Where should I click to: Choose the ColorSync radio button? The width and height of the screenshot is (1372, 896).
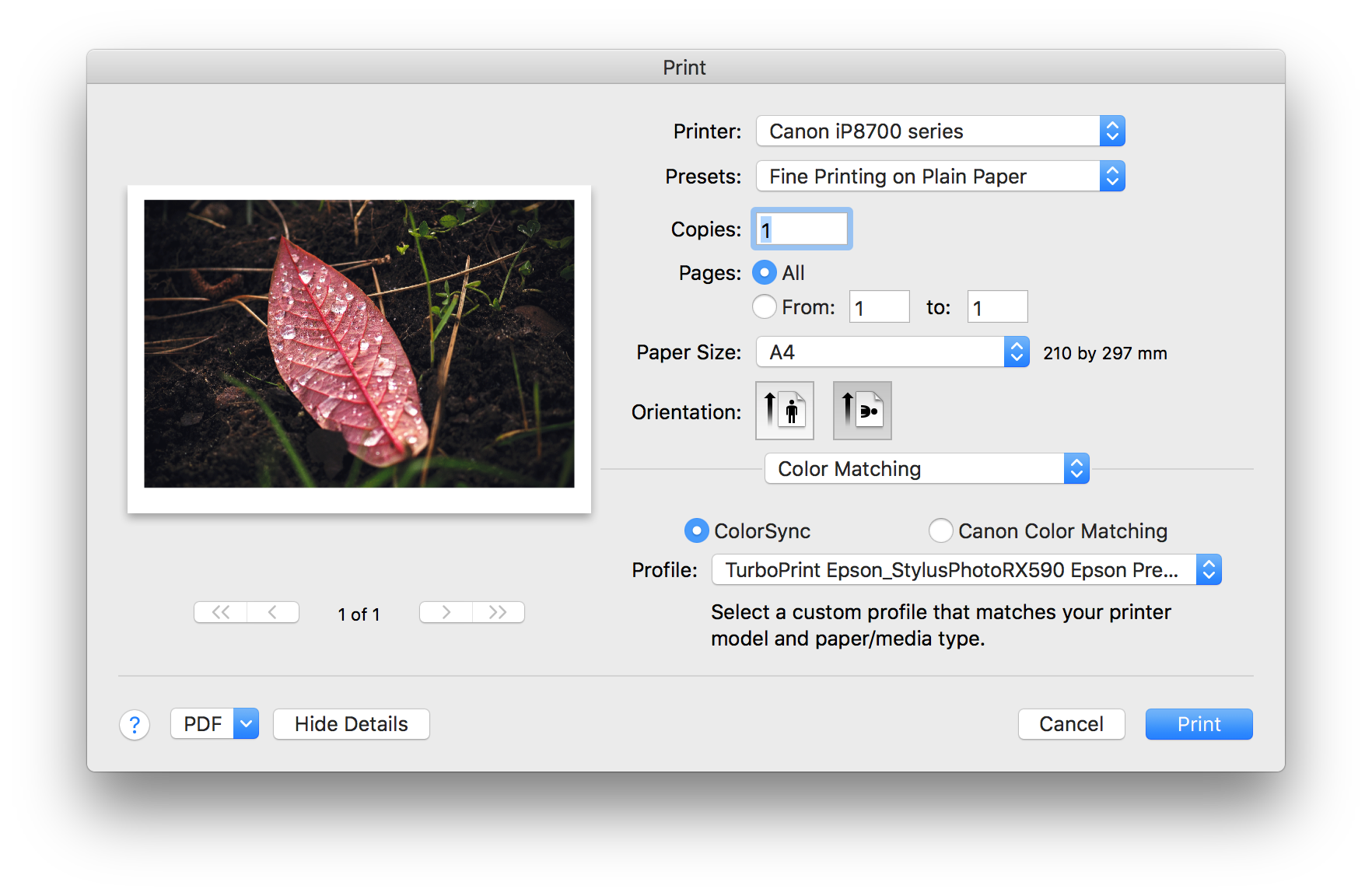tap(696, 530)
